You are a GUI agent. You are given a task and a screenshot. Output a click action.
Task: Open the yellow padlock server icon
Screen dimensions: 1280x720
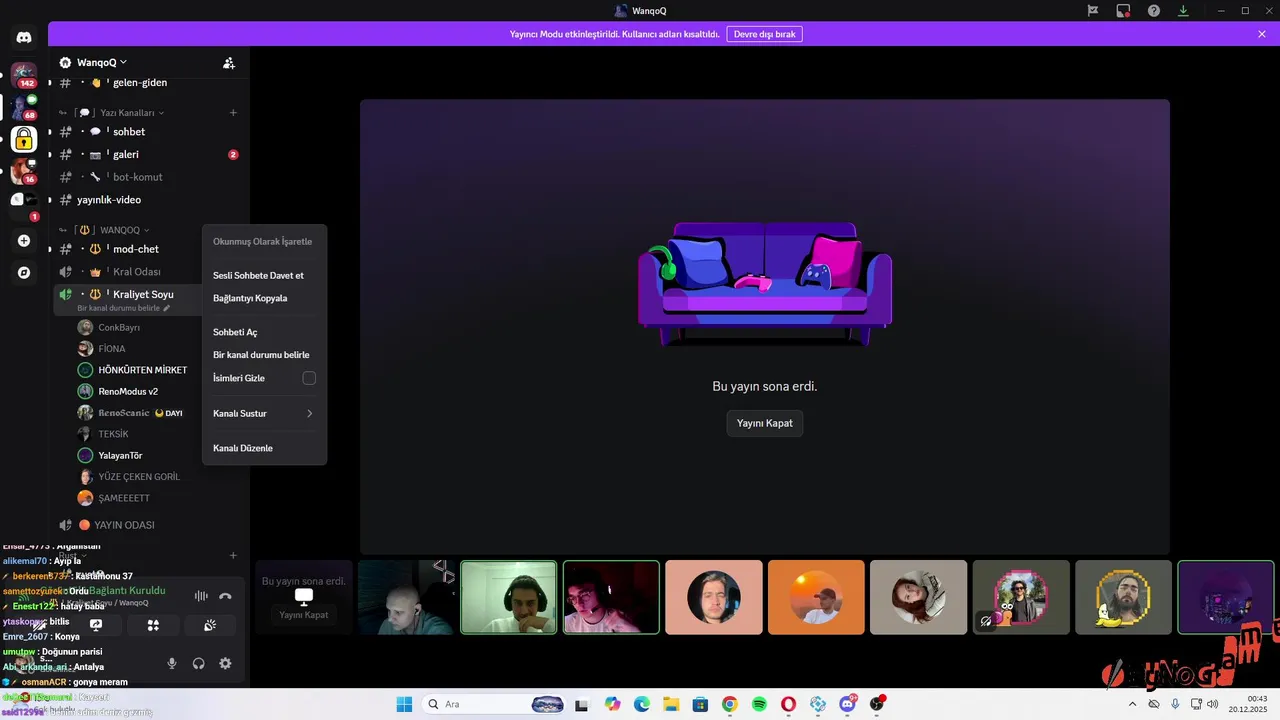click(24, 139)
